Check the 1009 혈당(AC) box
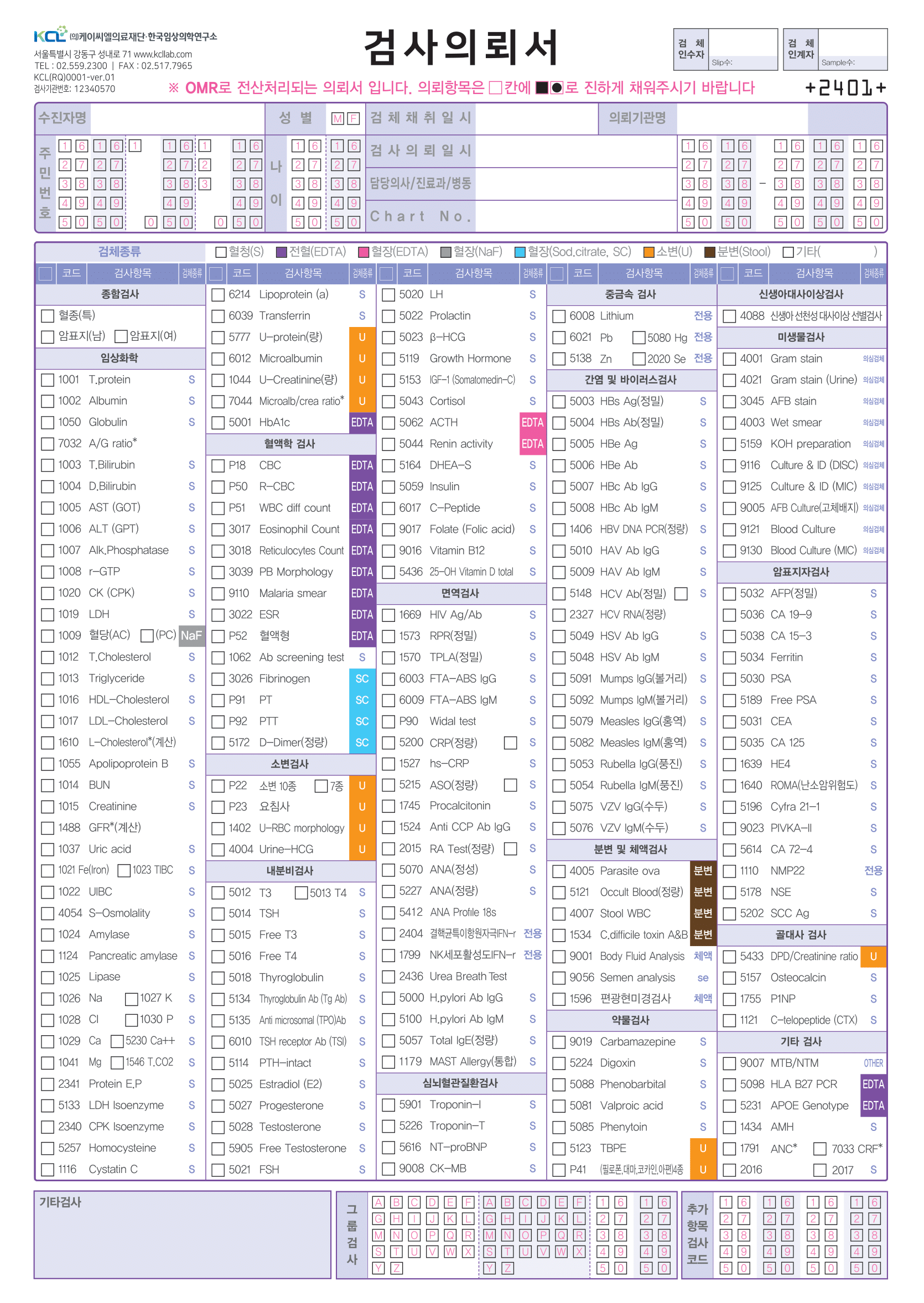Screen dimensions: 924x1303 click(48, 636)
